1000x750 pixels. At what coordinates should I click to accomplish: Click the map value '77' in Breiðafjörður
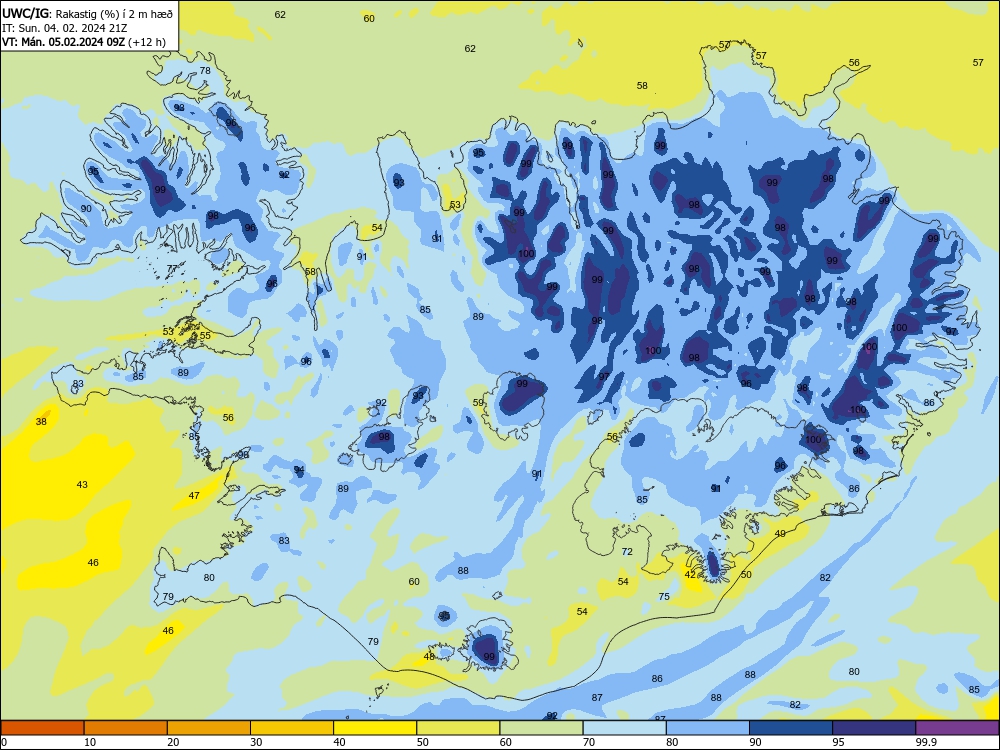tap(172, 268)
